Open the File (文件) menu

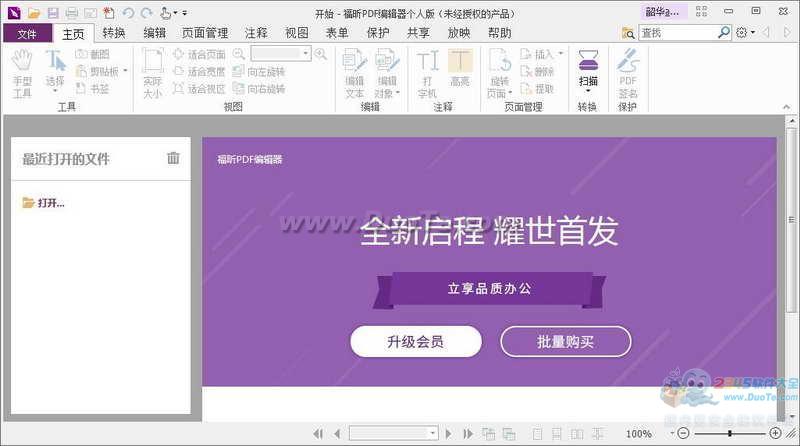click(27, 34)
